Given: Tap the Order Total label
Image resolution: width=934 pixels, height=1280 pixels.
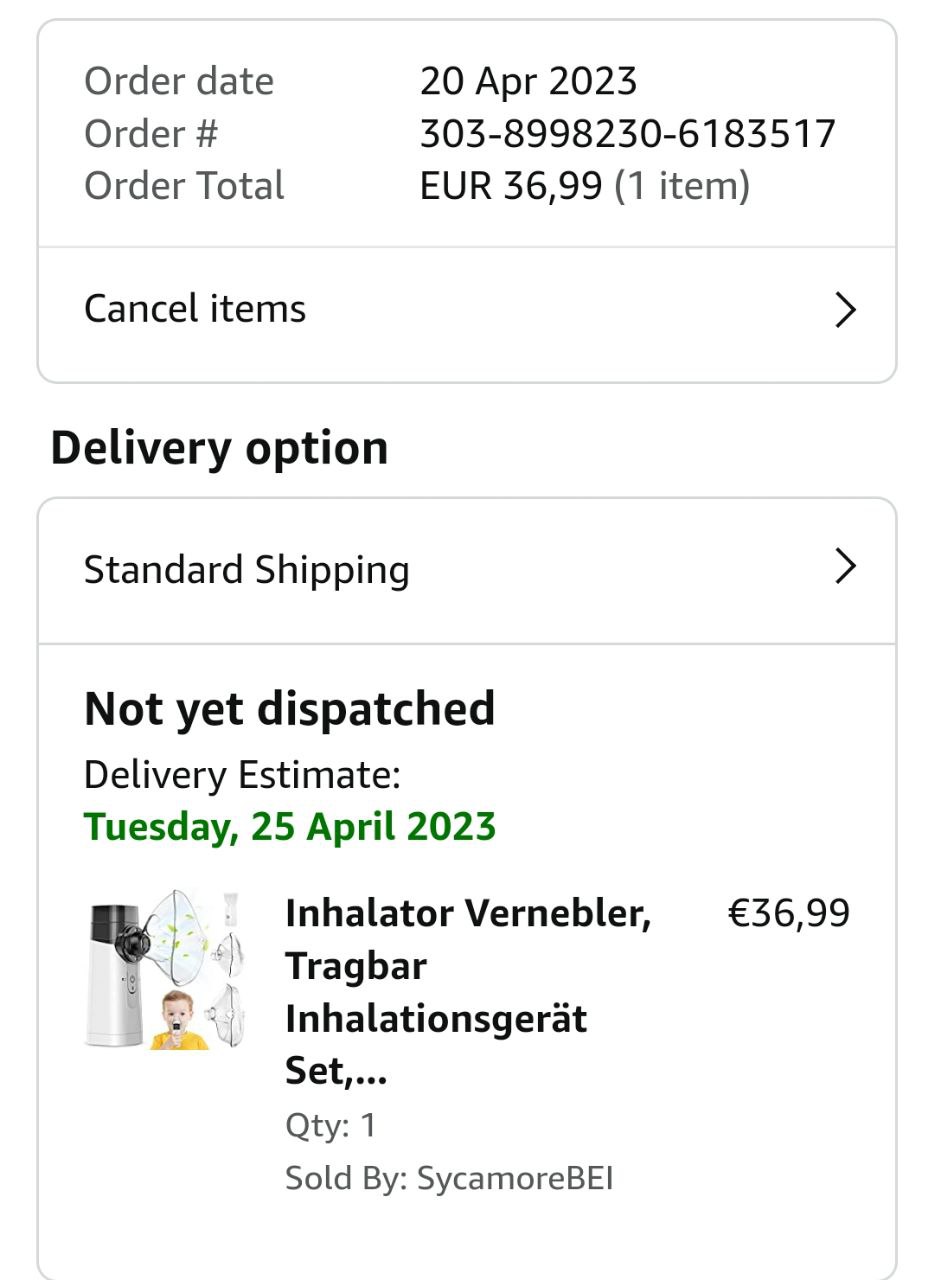Looking at the screenshot, I should pyautogui.click(x=184, y=186).
